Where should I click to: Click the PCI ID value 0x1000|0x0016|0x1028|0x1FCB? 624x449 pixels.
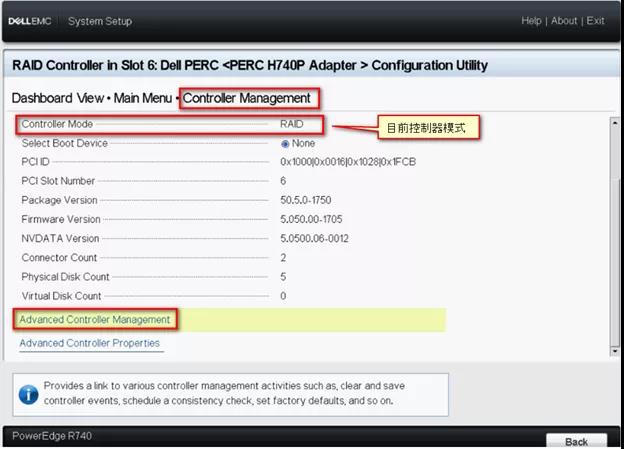[x=348, y=162]
